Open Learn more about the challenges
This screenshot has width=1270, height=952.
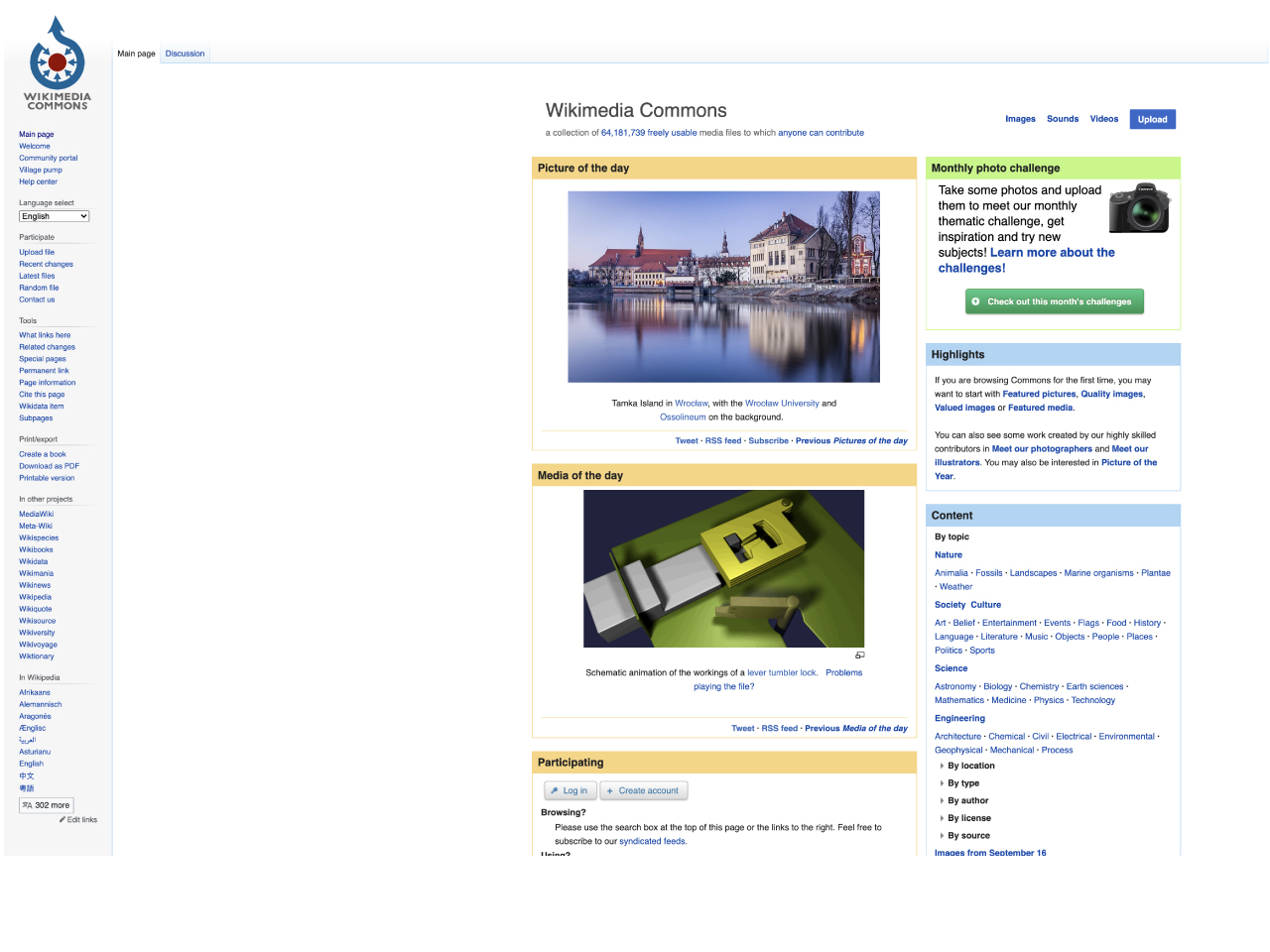pos(1026,261)
